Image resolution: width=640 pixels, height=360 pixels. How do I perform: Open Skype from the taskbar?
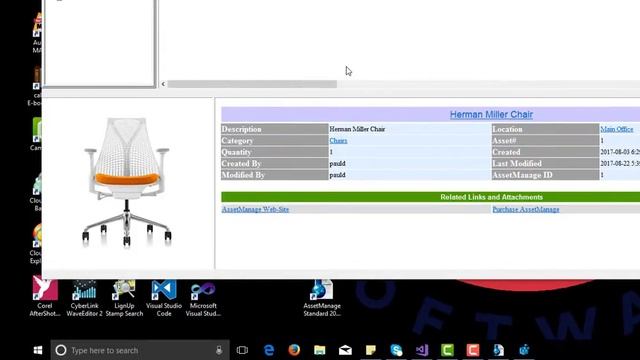click(396, 350)
